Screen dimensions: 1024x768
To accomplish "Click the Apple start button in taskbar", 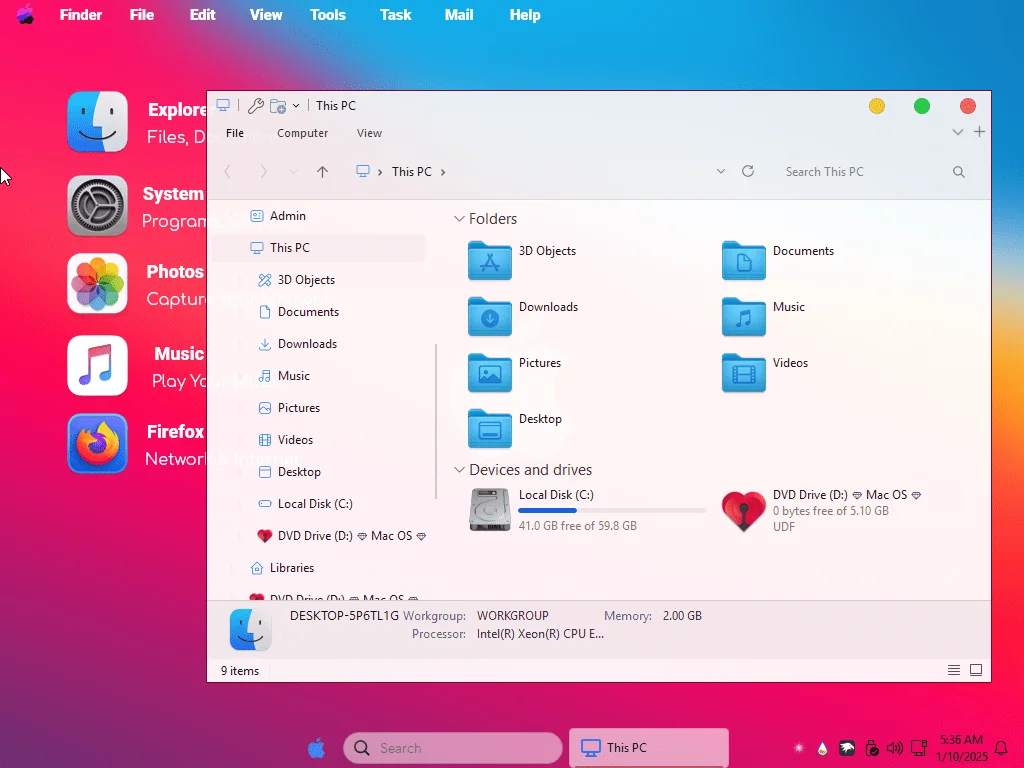I will point(317,748).
